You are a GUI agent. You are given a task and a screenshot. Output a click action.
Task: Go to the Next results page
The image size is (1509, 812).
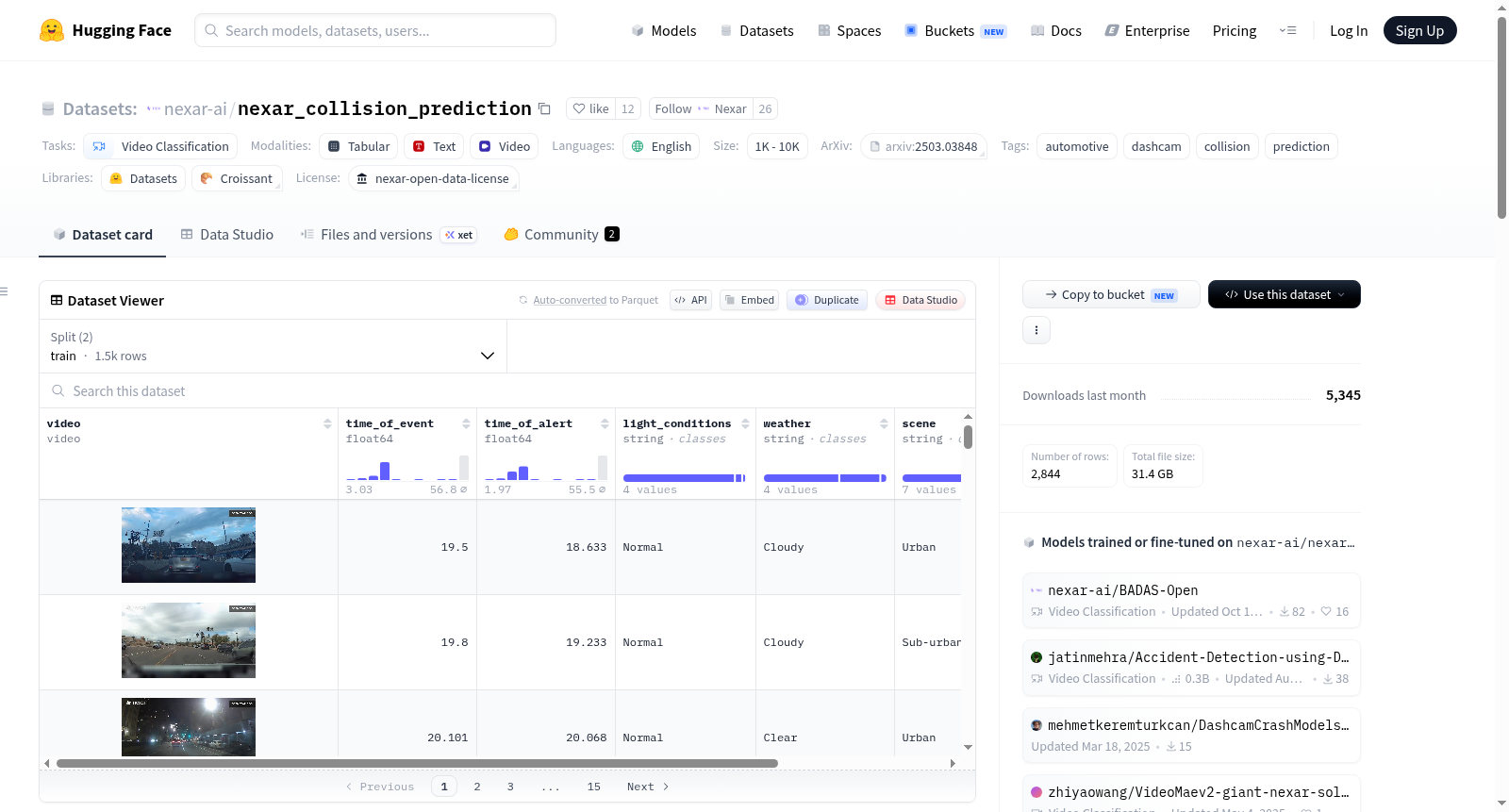pyautogui.click(x=648, y=787)
